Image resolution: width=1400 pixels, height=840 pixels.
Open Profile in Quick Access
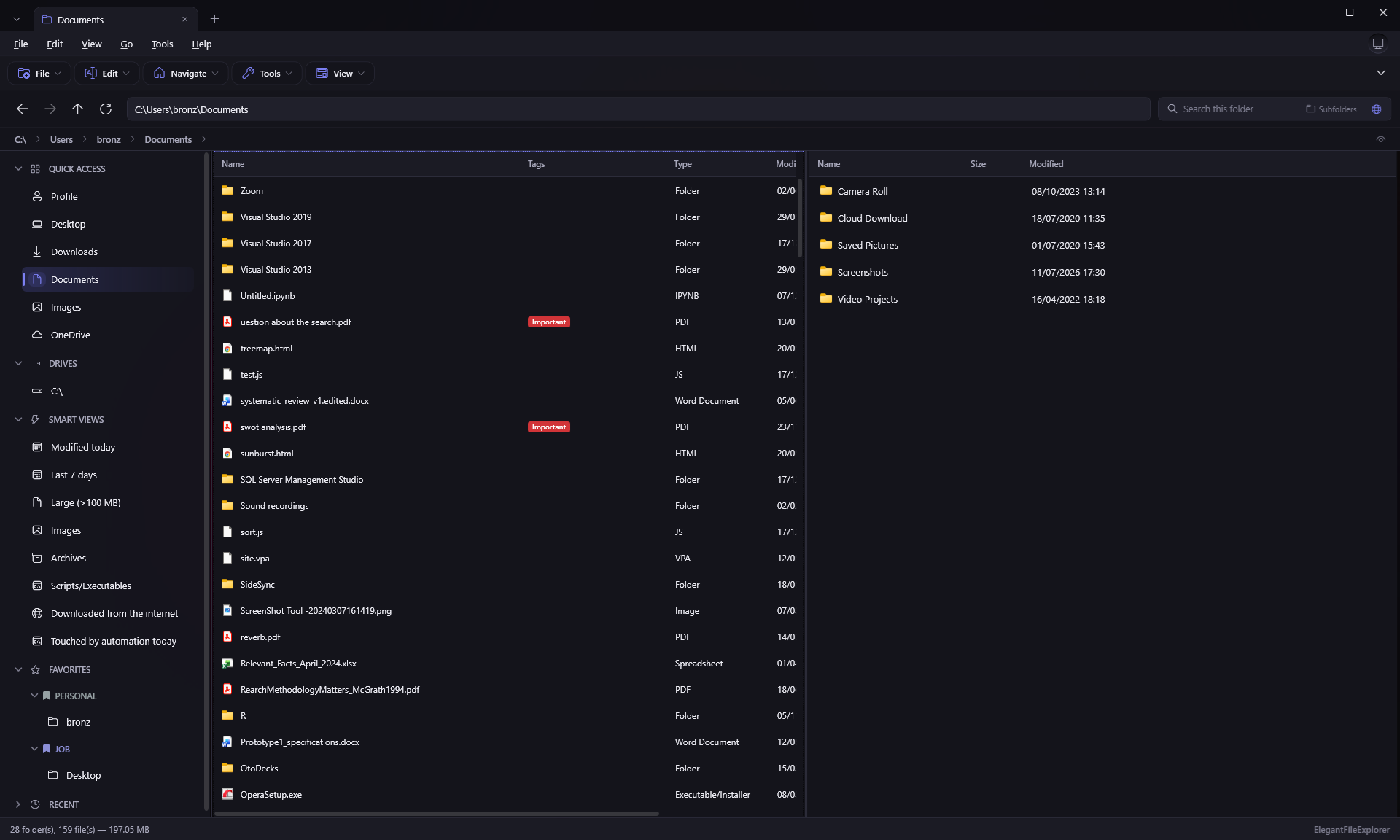(x=109, y=196)
